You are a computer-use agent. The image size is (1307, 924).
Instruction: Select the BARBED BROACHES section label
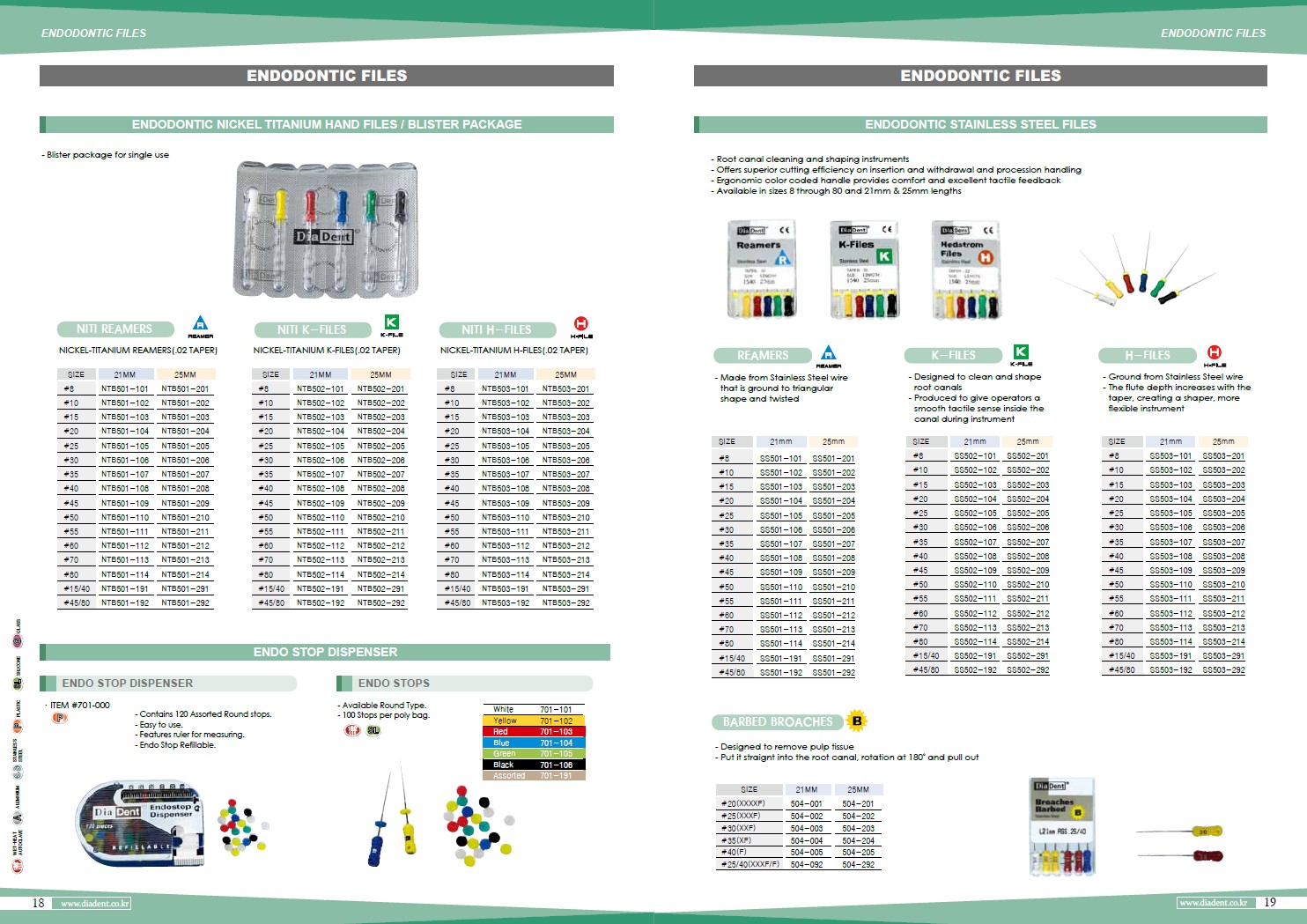tap(776, 722)
